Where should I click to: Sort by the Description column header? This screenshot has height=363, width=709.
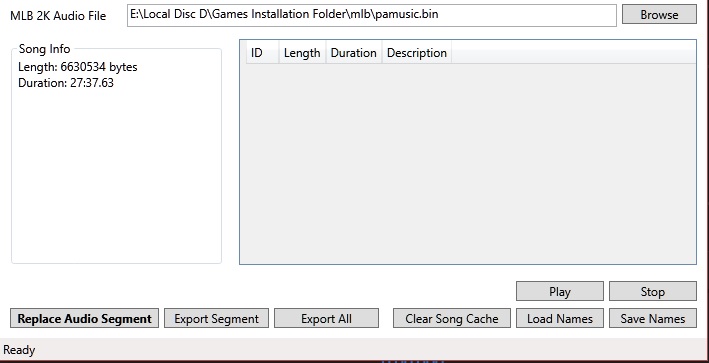[x=417, y=53]
